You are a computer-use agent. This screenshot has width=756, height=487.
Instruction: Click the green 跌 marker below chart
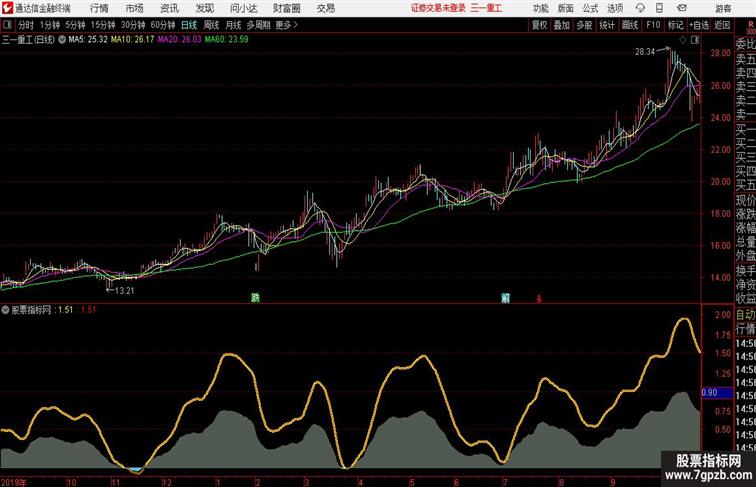[x=256, y=298]
